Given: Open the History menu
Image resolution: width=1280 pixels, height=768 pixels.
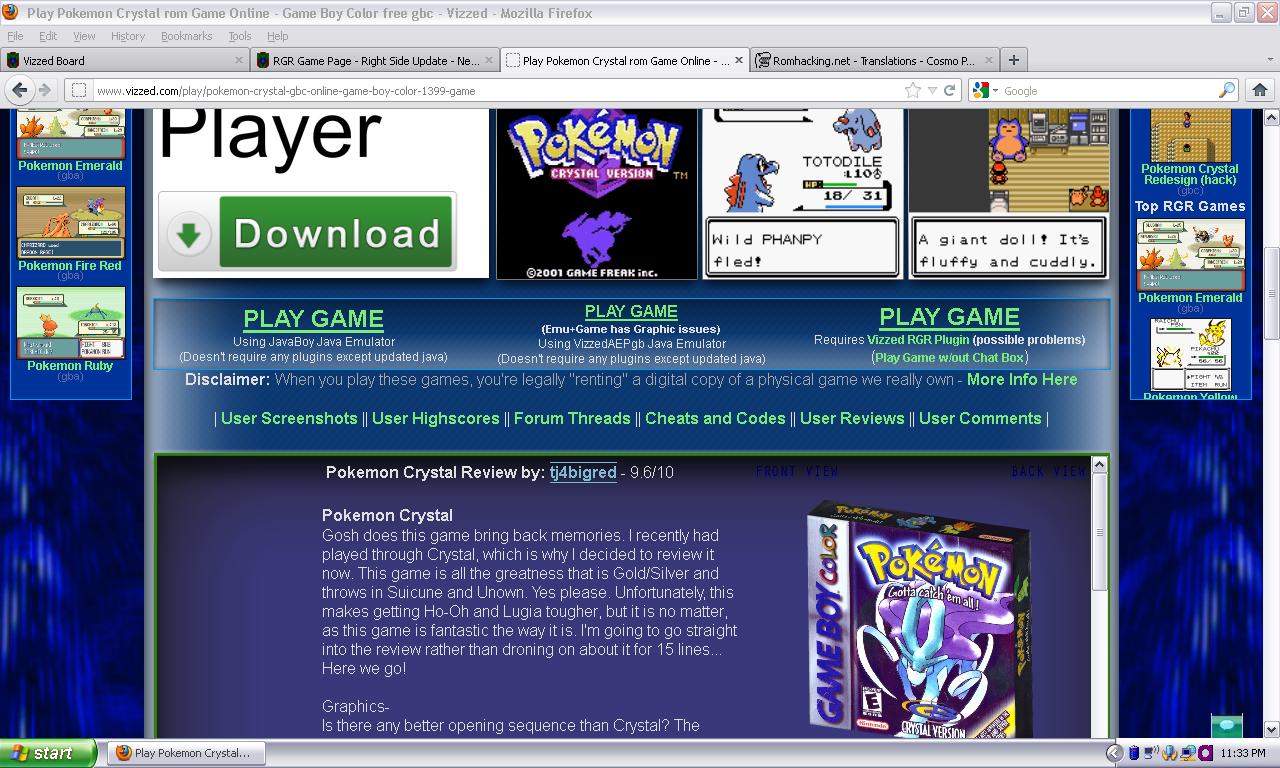Looking at the screenshot, I should (x=128, y=36).
